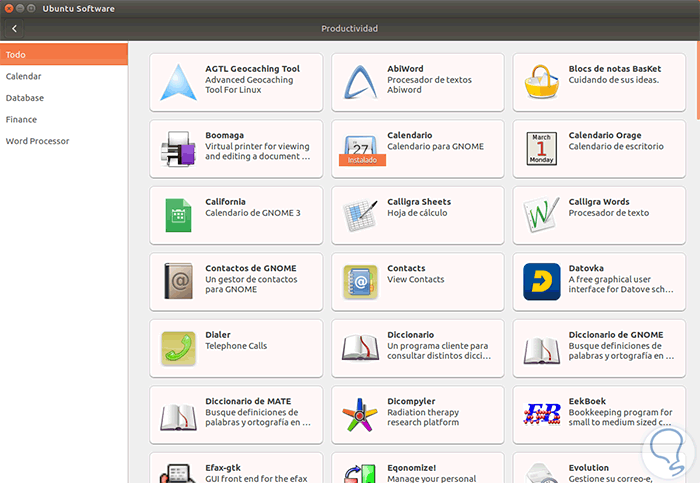700x483 pixels.
Task: Click the EekBoek EB logo icon
Action: (542, 414)
